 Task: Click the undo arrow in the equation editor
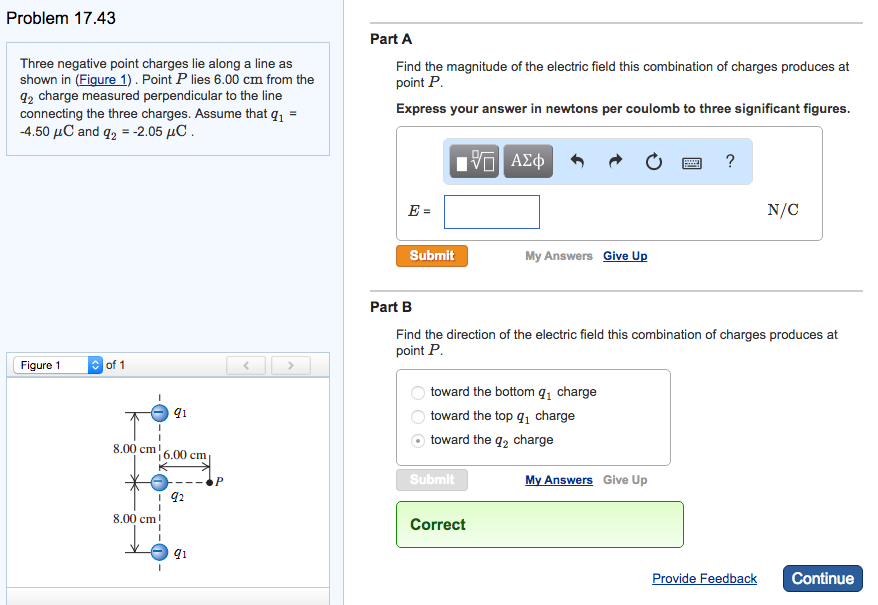578,161
